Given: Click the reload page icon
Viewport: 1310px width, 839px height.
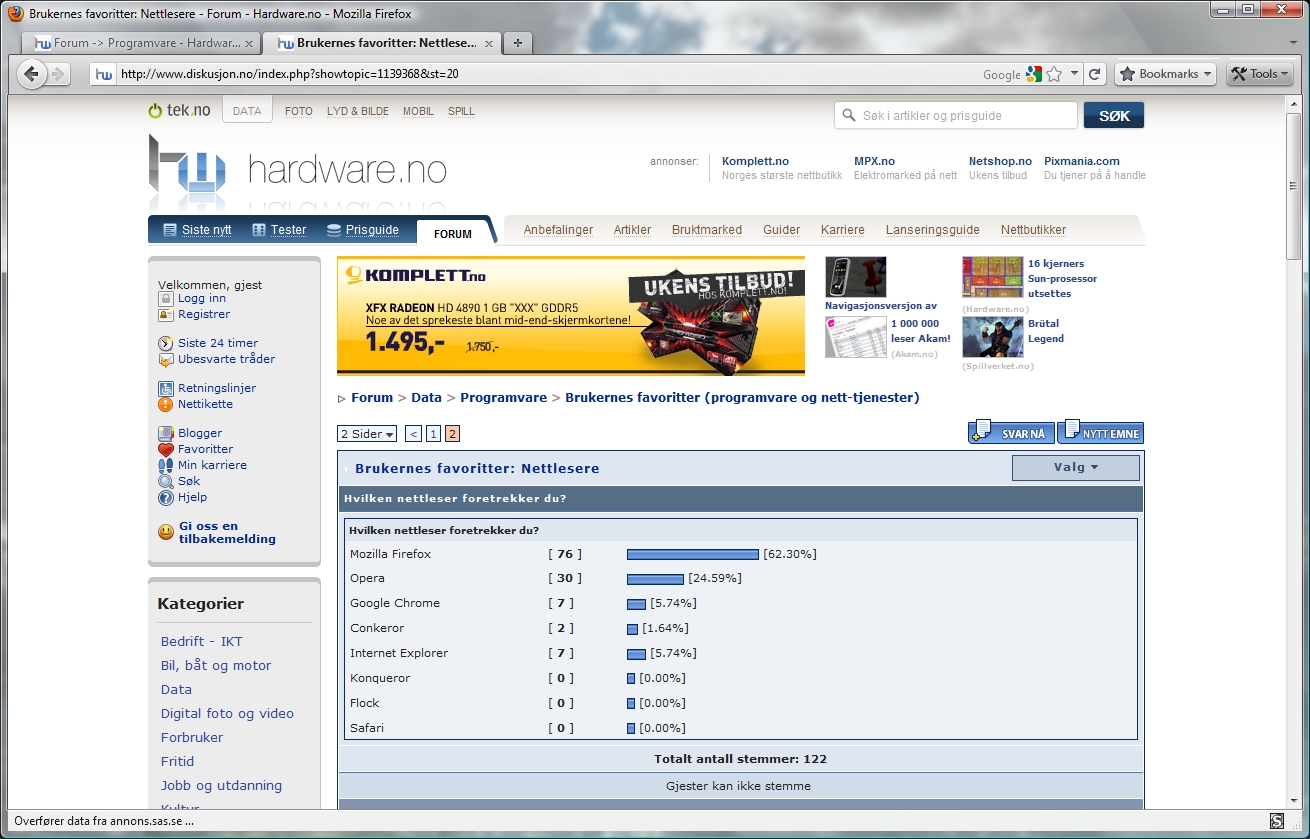Looking at the screenshot, I should tap(1095, 74).
